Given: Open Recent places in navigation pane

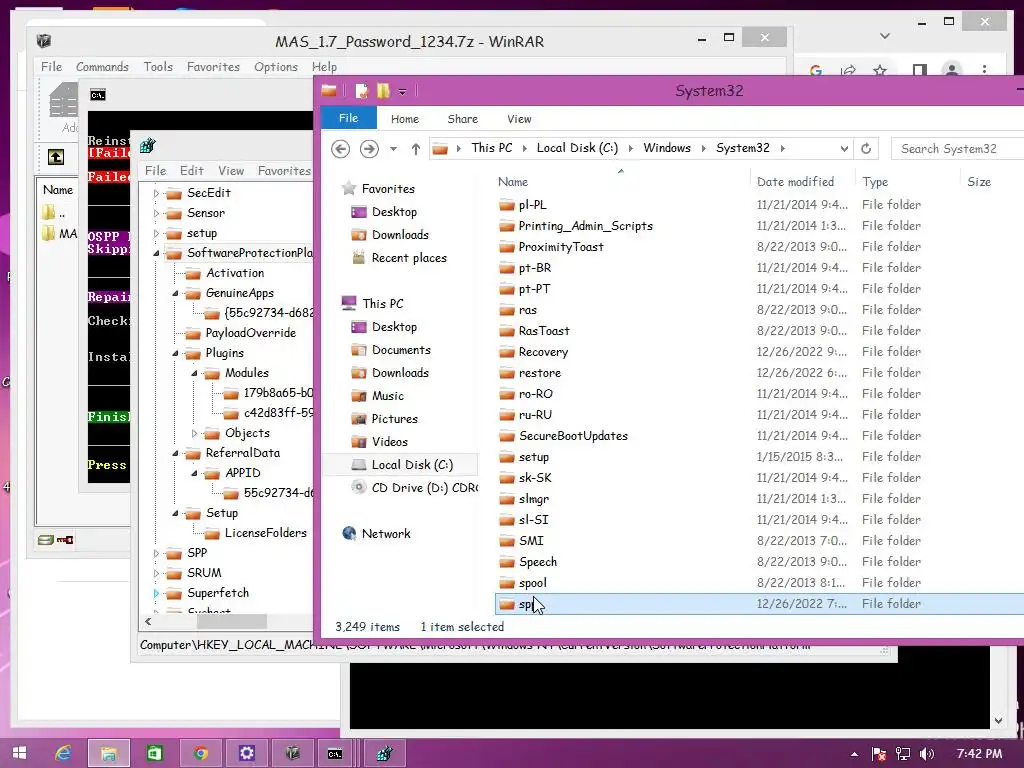Looking at the screenshot, I should pyautogui.click(x=409, y=258).
